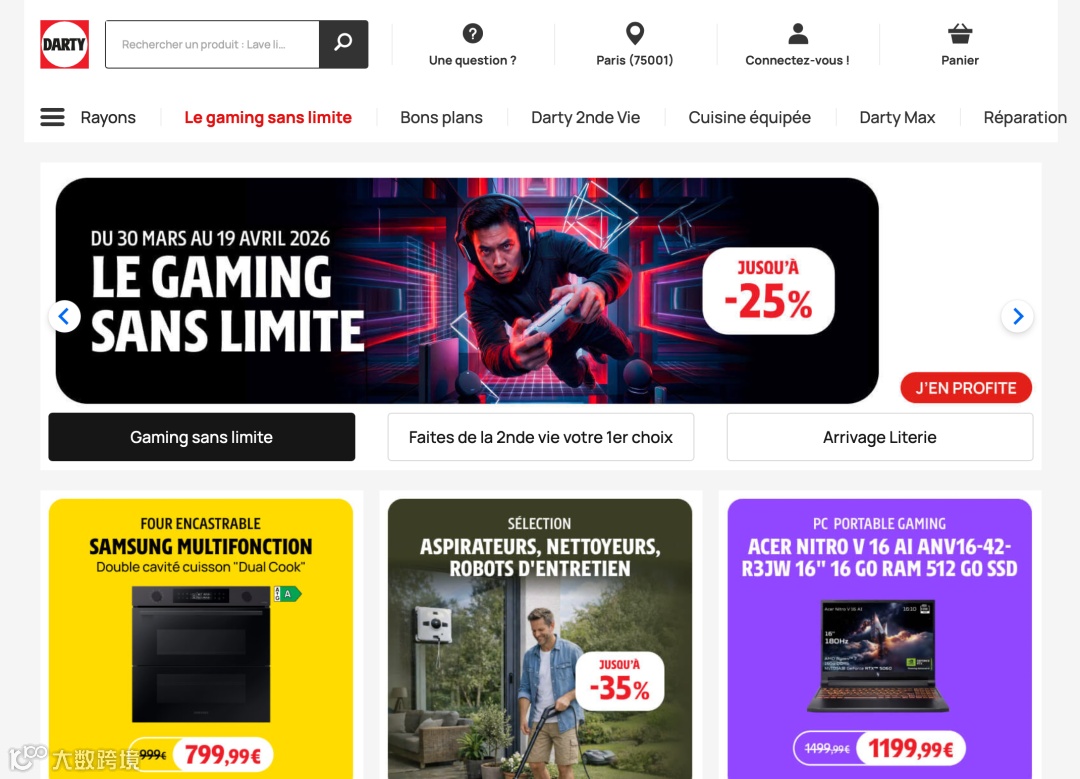Click the user account icon
This screenshot has width=1080, height=779.
[x=798, y=33]
